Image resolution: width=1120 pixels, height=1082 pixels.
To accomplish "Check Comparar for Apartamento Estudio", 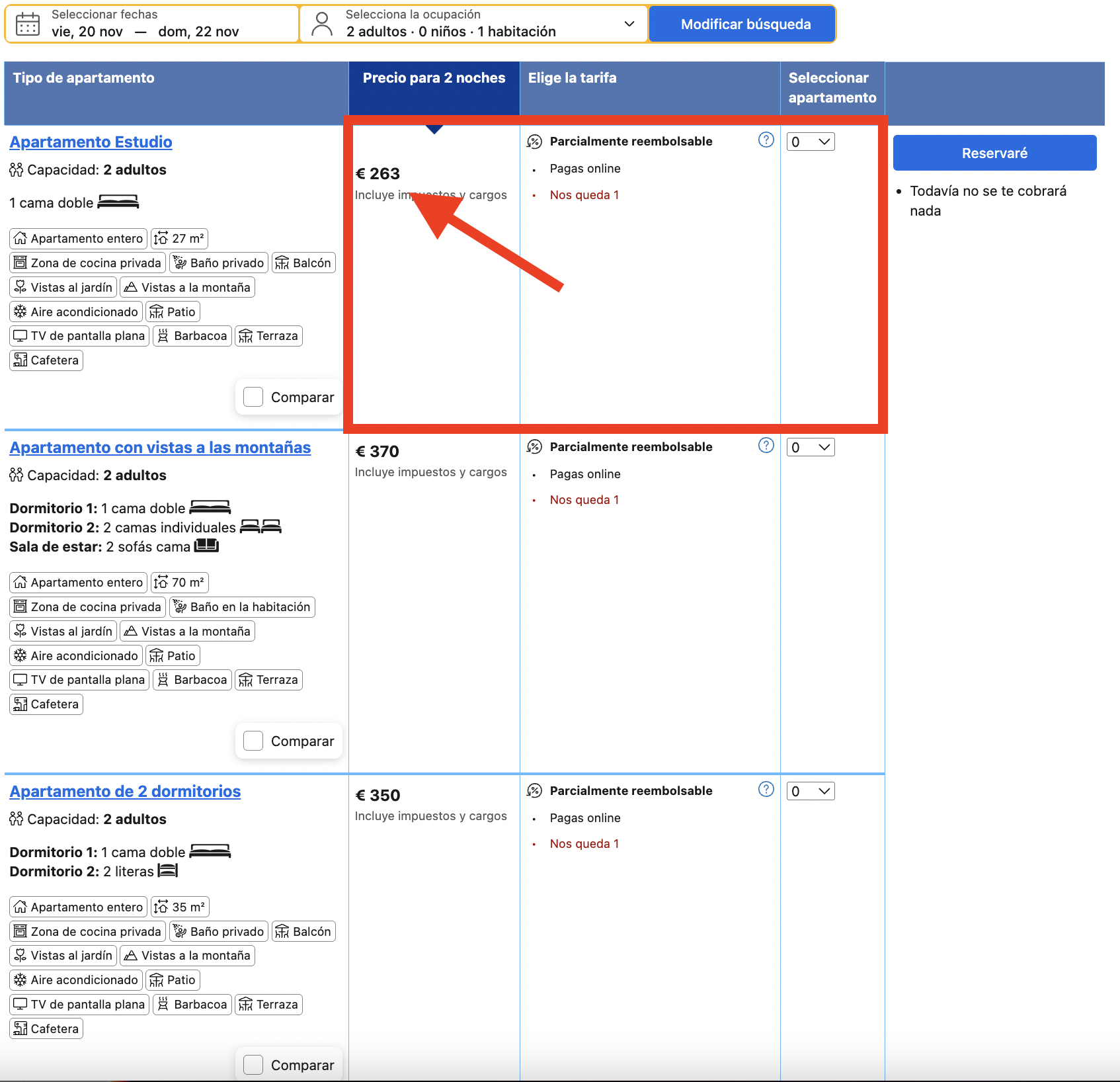I will tap(253, 397).
